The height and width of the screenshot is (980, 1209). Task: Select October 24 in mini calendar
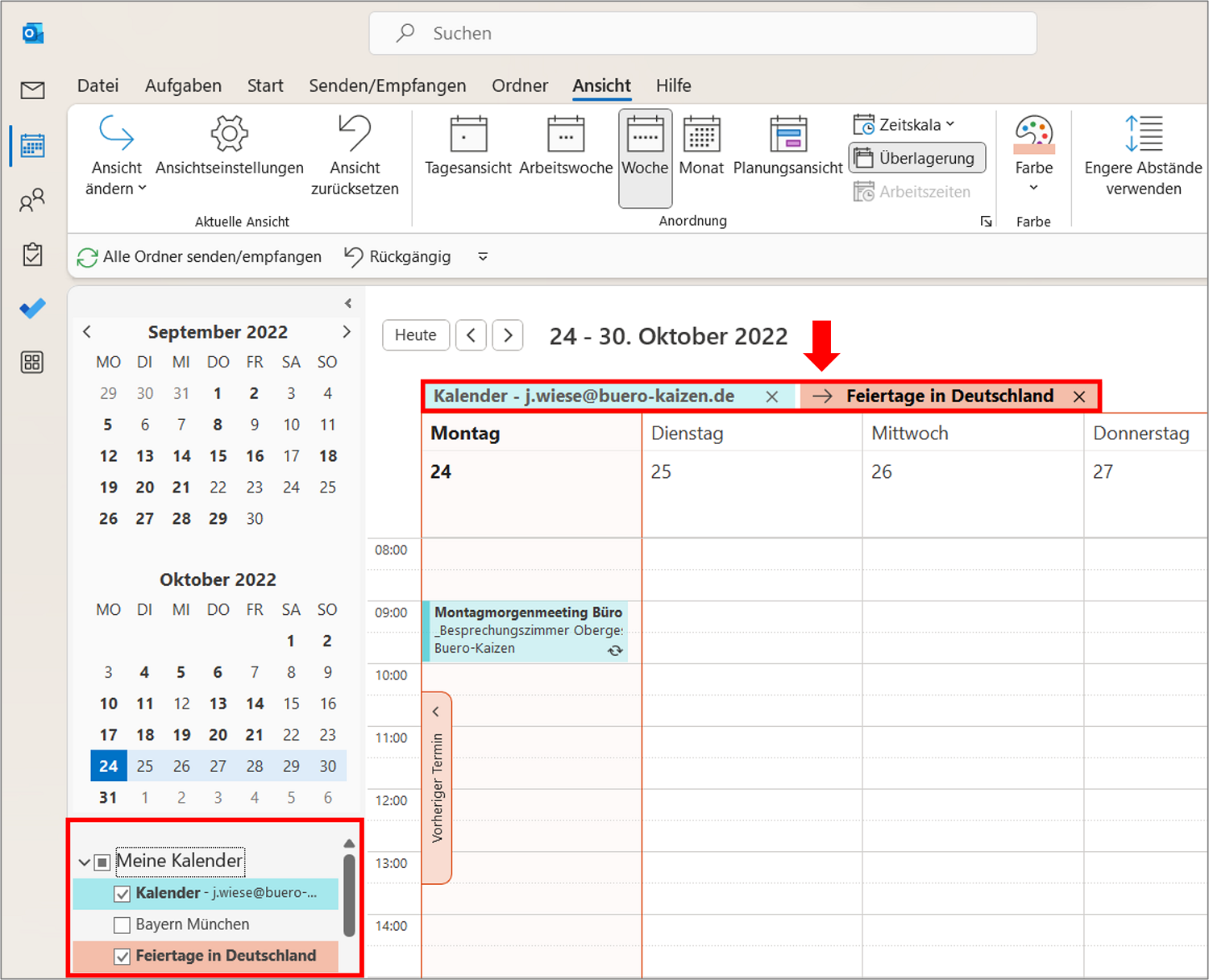pos(108,766)
